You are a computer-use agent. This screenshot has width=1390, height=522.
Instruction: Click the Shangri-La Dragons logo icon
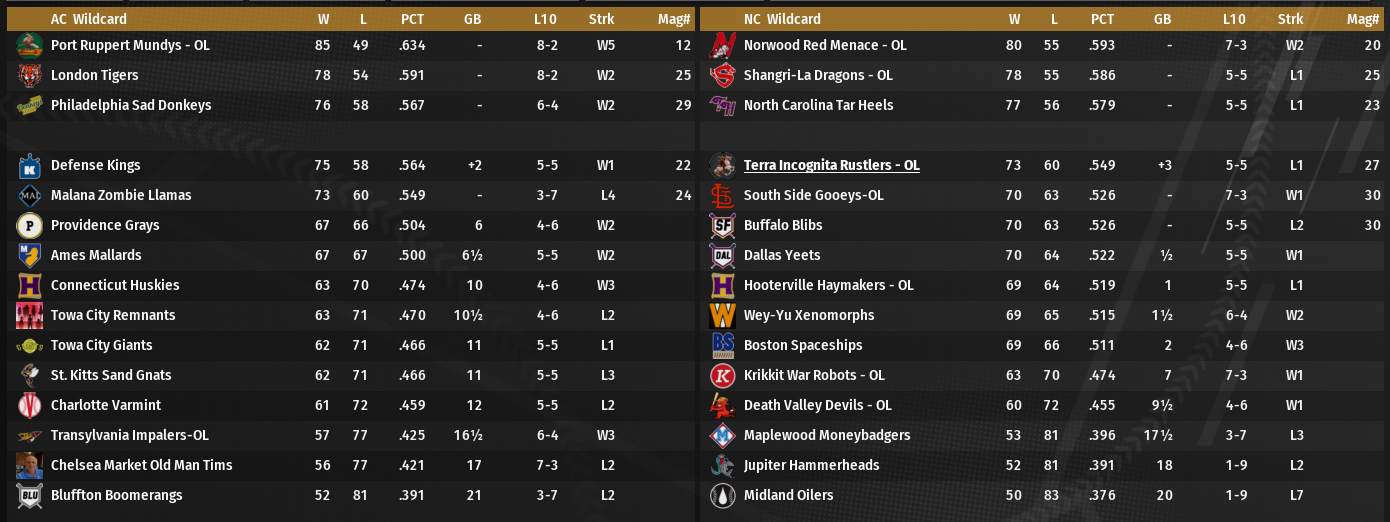tap(722, 75)
